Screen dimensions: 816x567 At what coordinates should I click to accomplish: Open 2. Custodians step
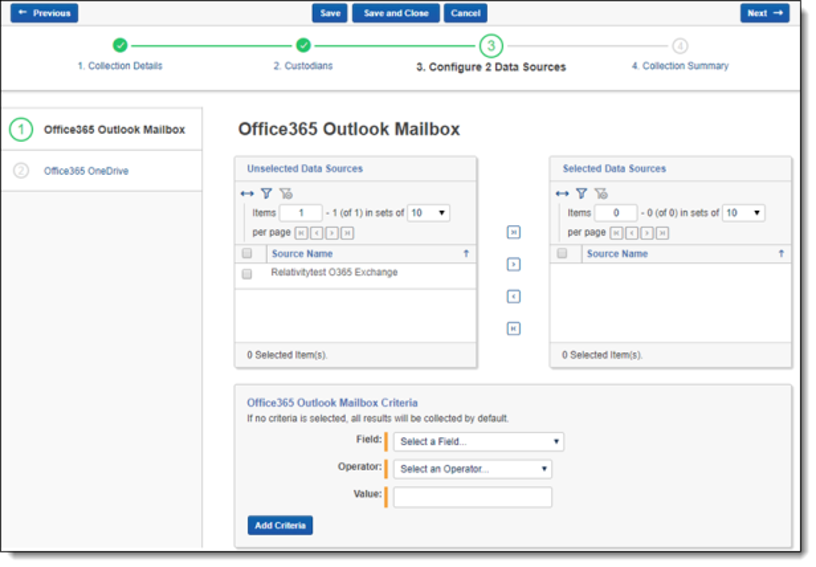click(303, 66)
